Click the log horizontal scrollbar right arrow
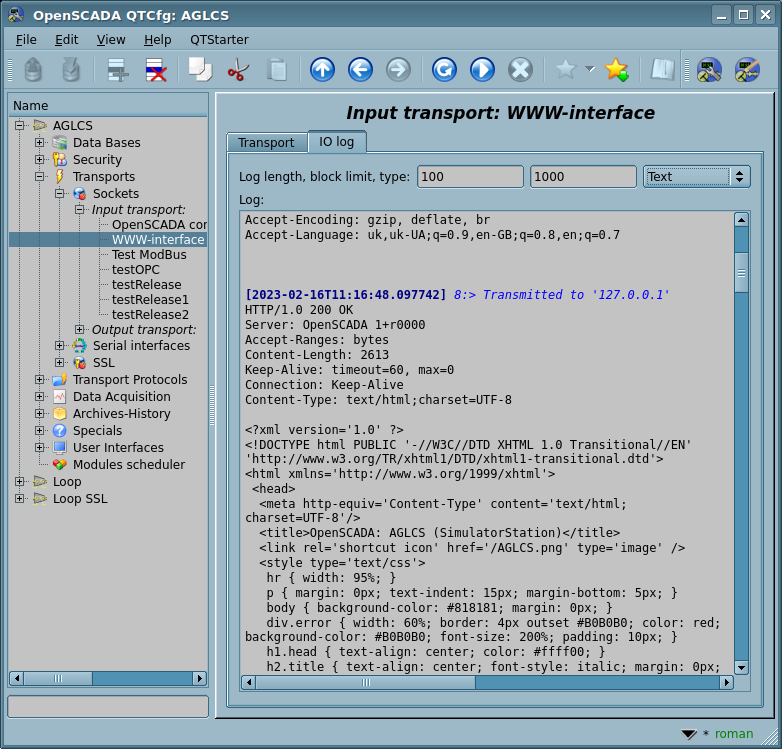Image resolution: width=782 pixels, height=749 pixels. click(727, 682)
